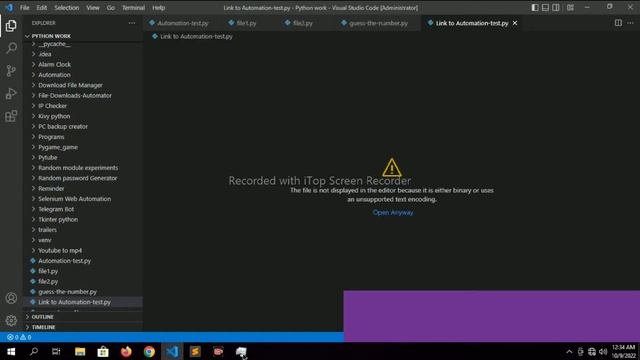640x360 pixels.
Task: Expand the Automation folder
Action: click(54, 75)
